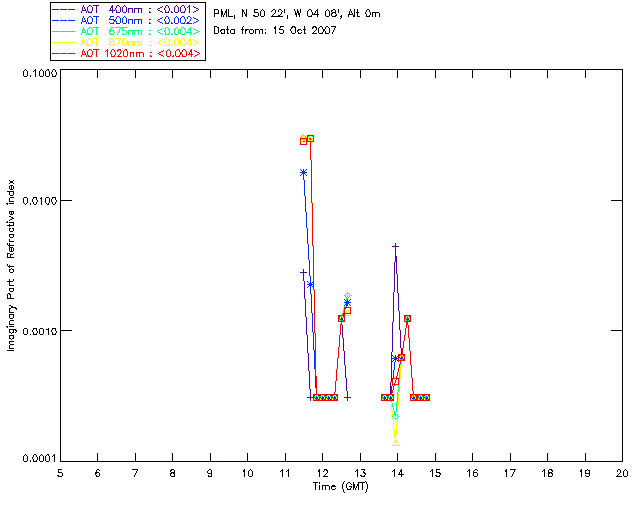Click the AOT 500nm legend entry
The height and width of the screenshot is (512, 640).
click(127, 20)
